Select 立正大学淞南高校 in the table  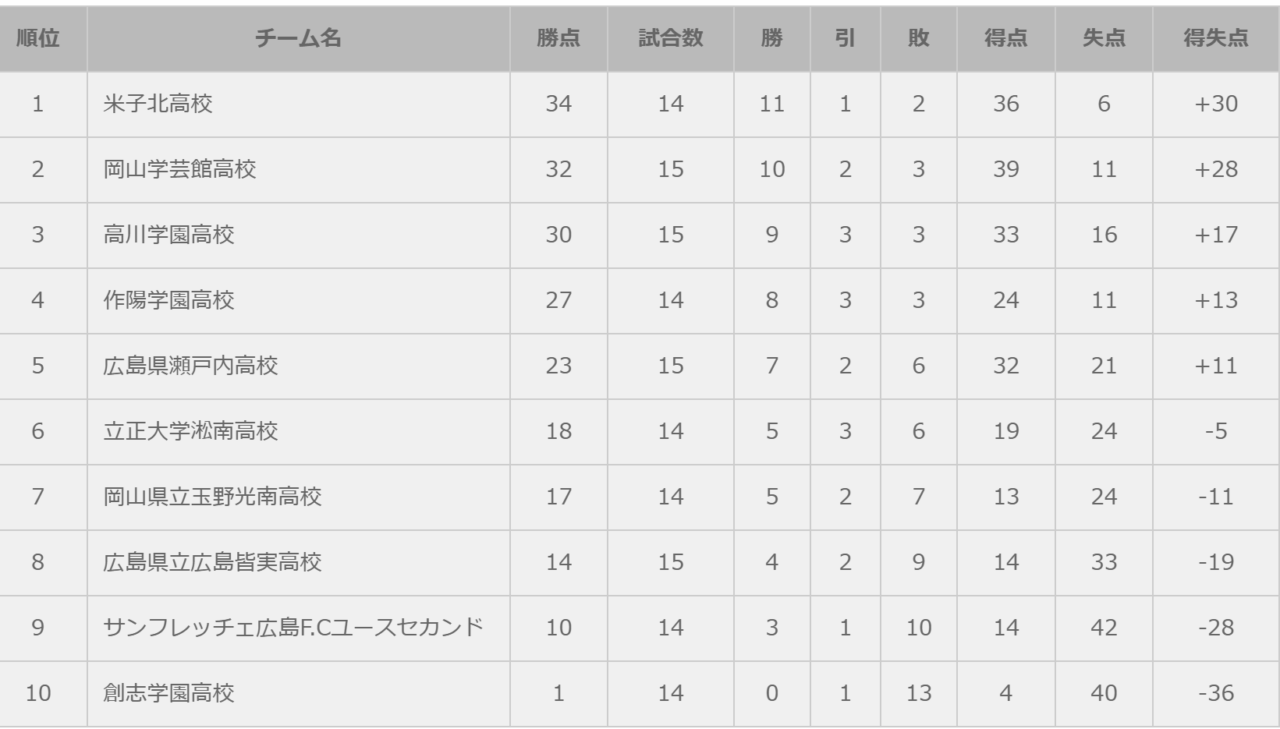click(x=191, y=432)
